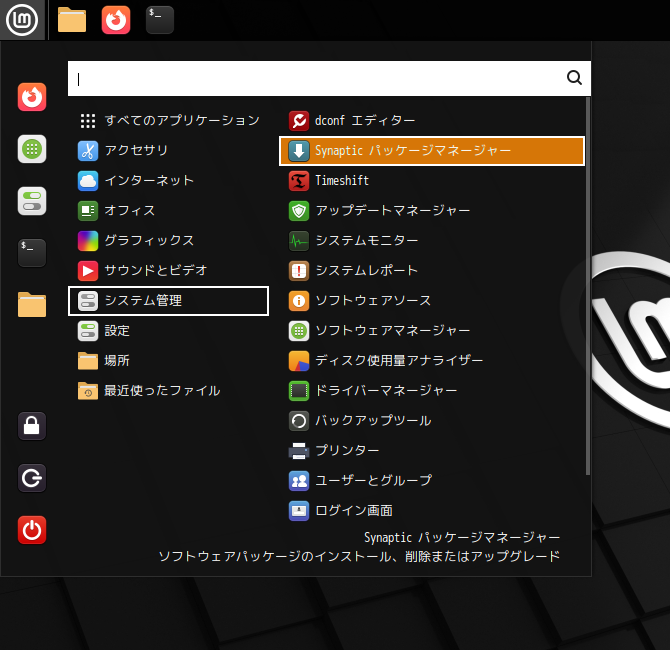Click the red power off icon
Viewport: 670px width, 650px height.
pos(32,530)
